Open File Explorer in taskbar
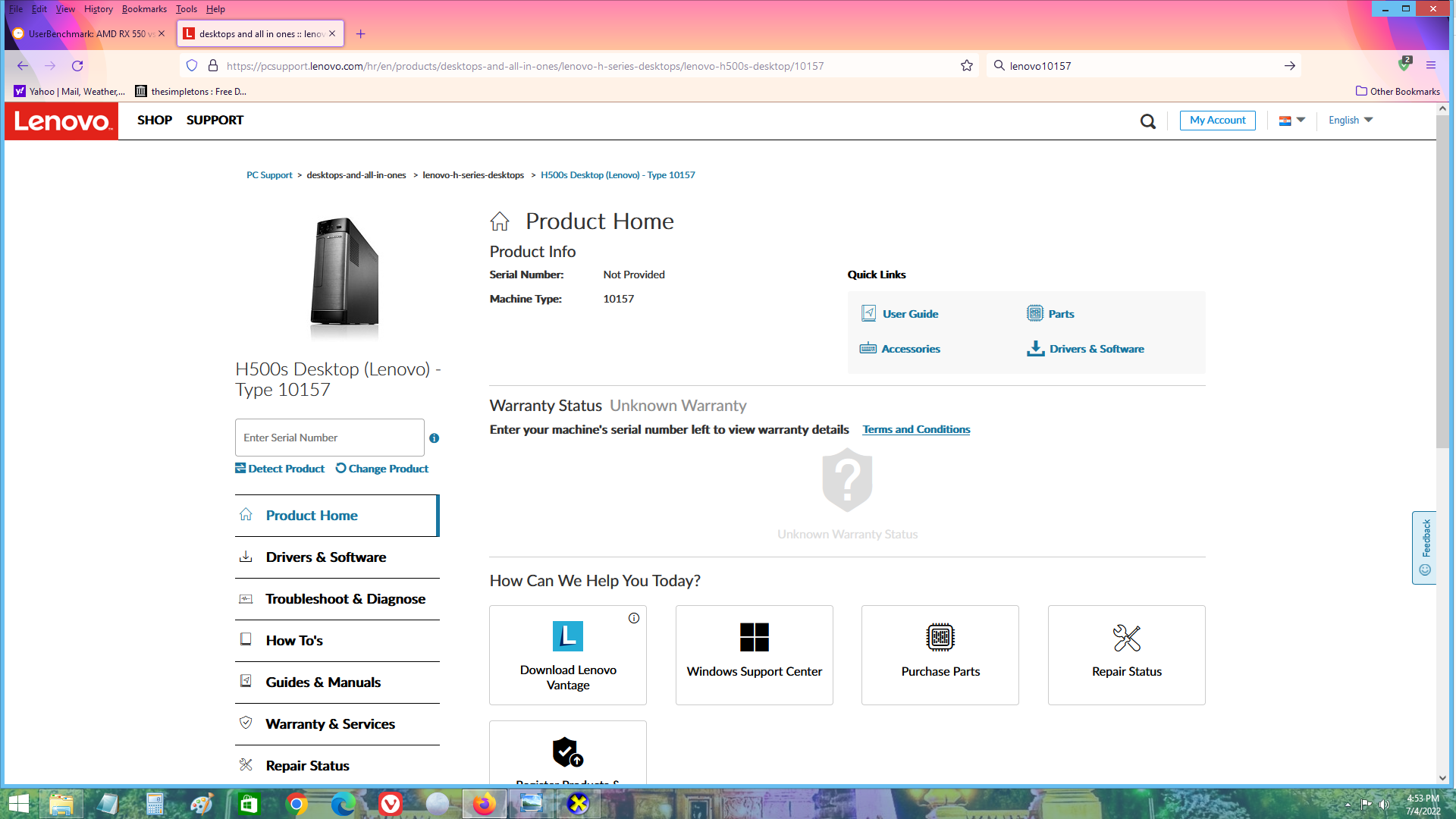Viewport: 1456px width, 819px height. click(61, 804)
